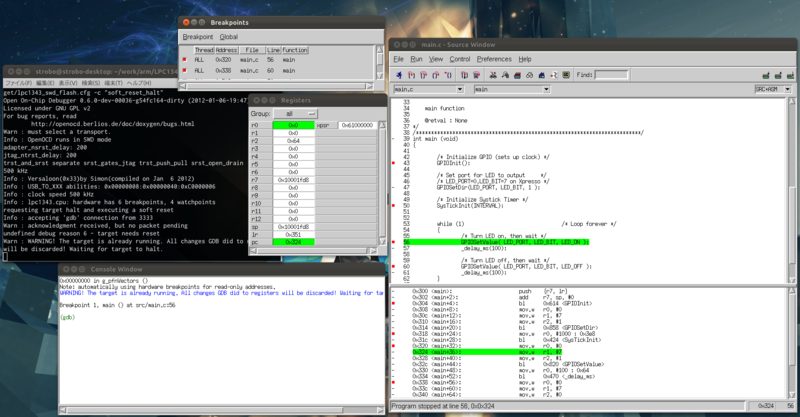Open the Local Variables toolbar icon
The width and height of the screenshot is (800, 417).
(541, 75)
